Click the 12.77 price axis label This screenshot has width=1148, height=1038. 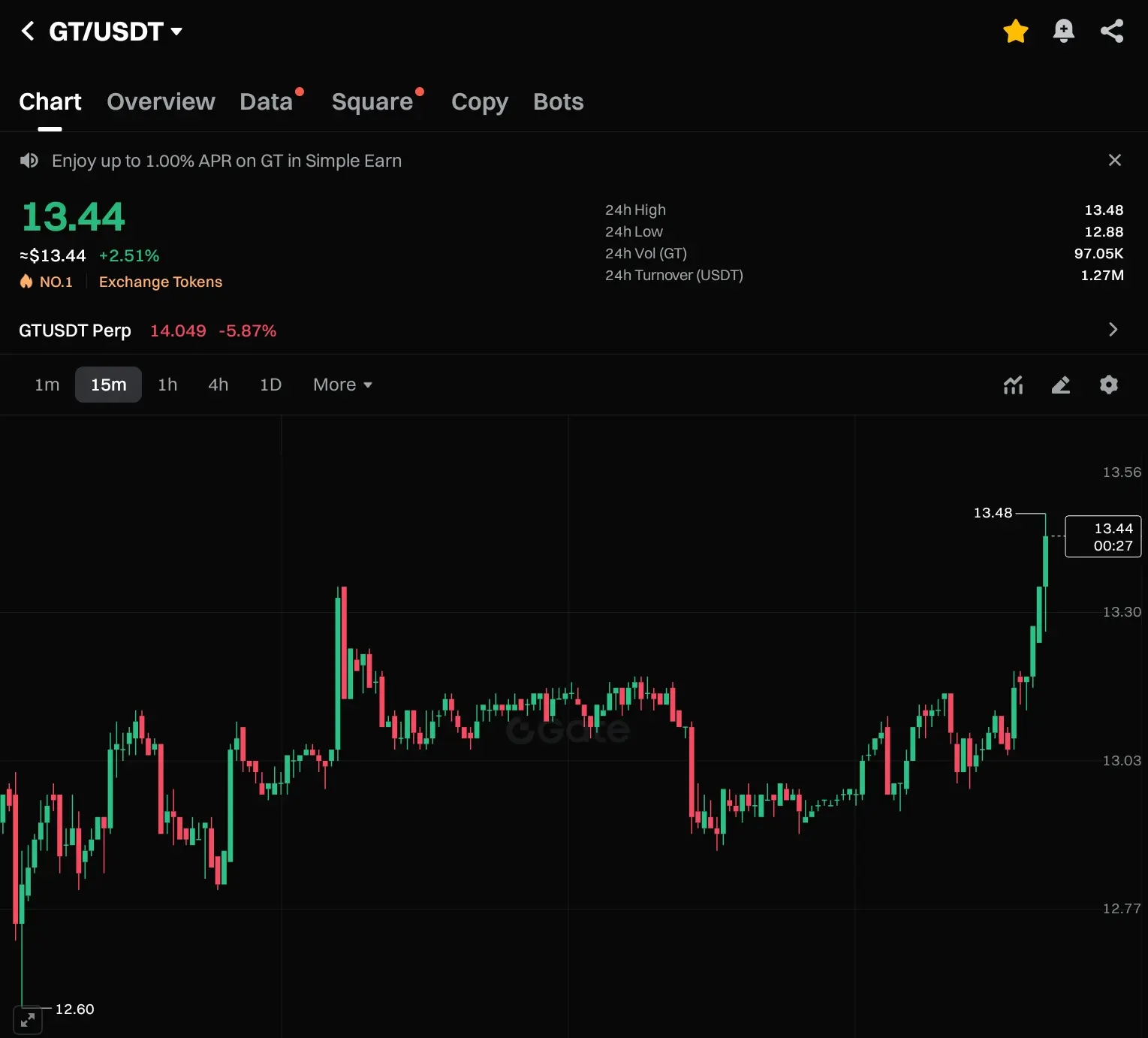(1122, 909)
